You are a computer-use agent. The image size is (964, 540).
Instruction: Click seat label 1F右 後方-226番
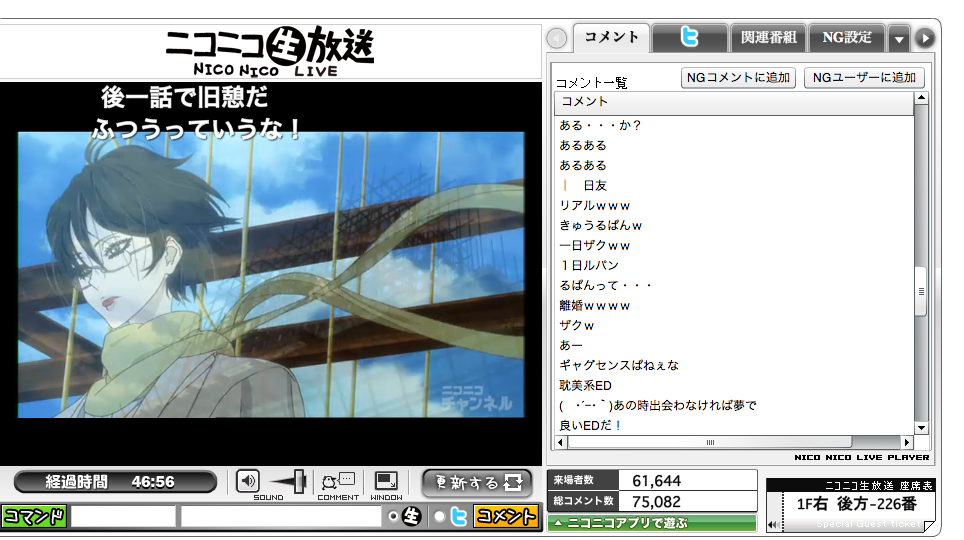coord(856,504)
